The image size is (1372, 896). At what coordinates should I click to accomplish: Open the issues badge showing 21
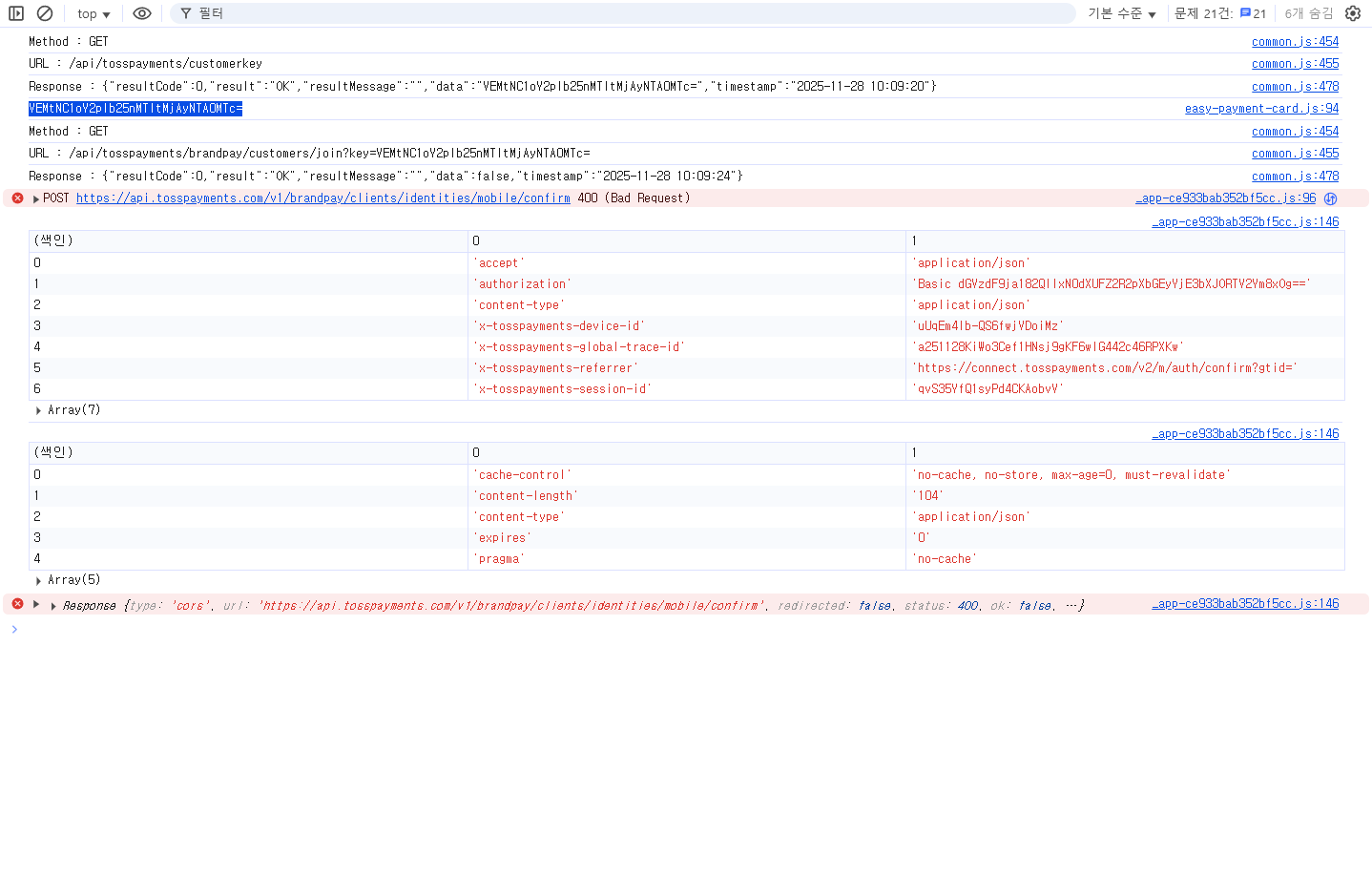click(1254, 13)
